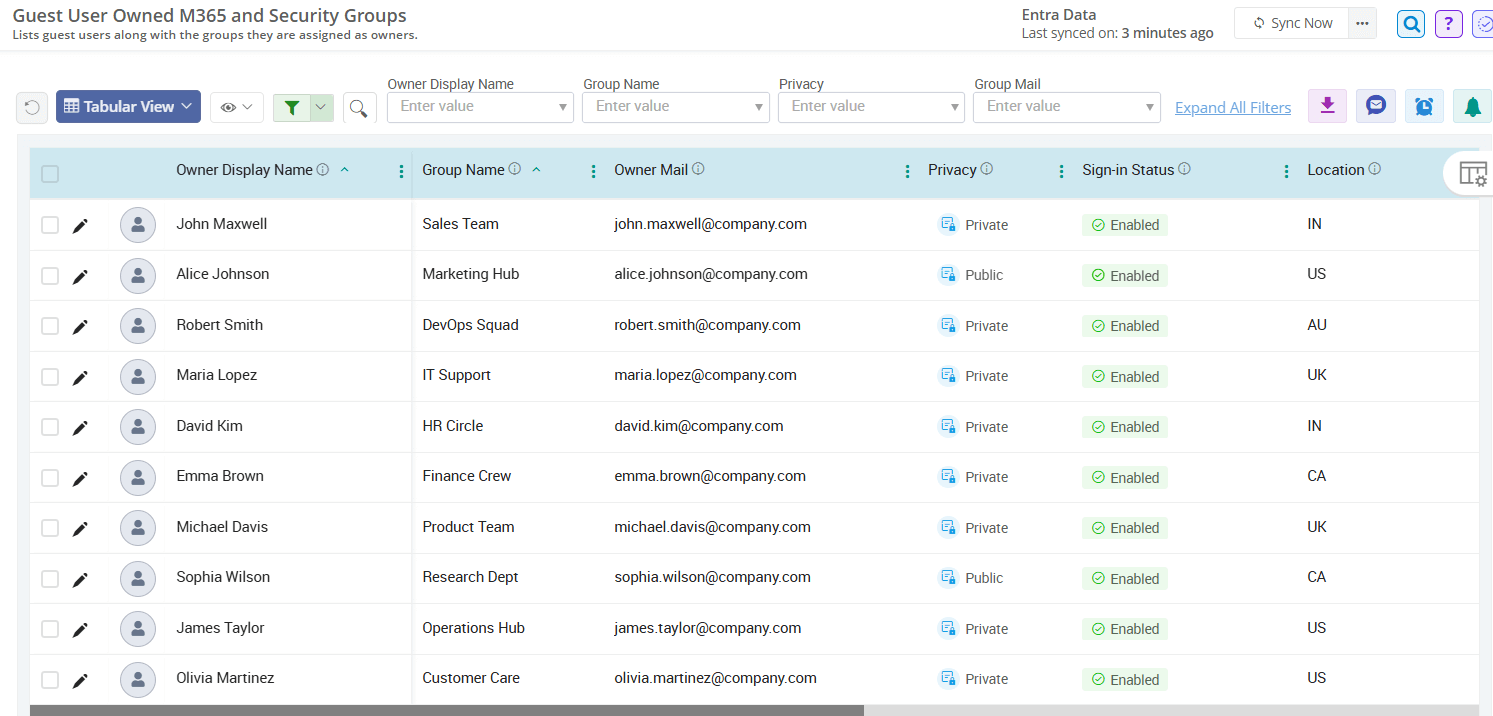Click the global search magnifier icon
This screenshot has height=716, width=1493.
[1410, 23]
